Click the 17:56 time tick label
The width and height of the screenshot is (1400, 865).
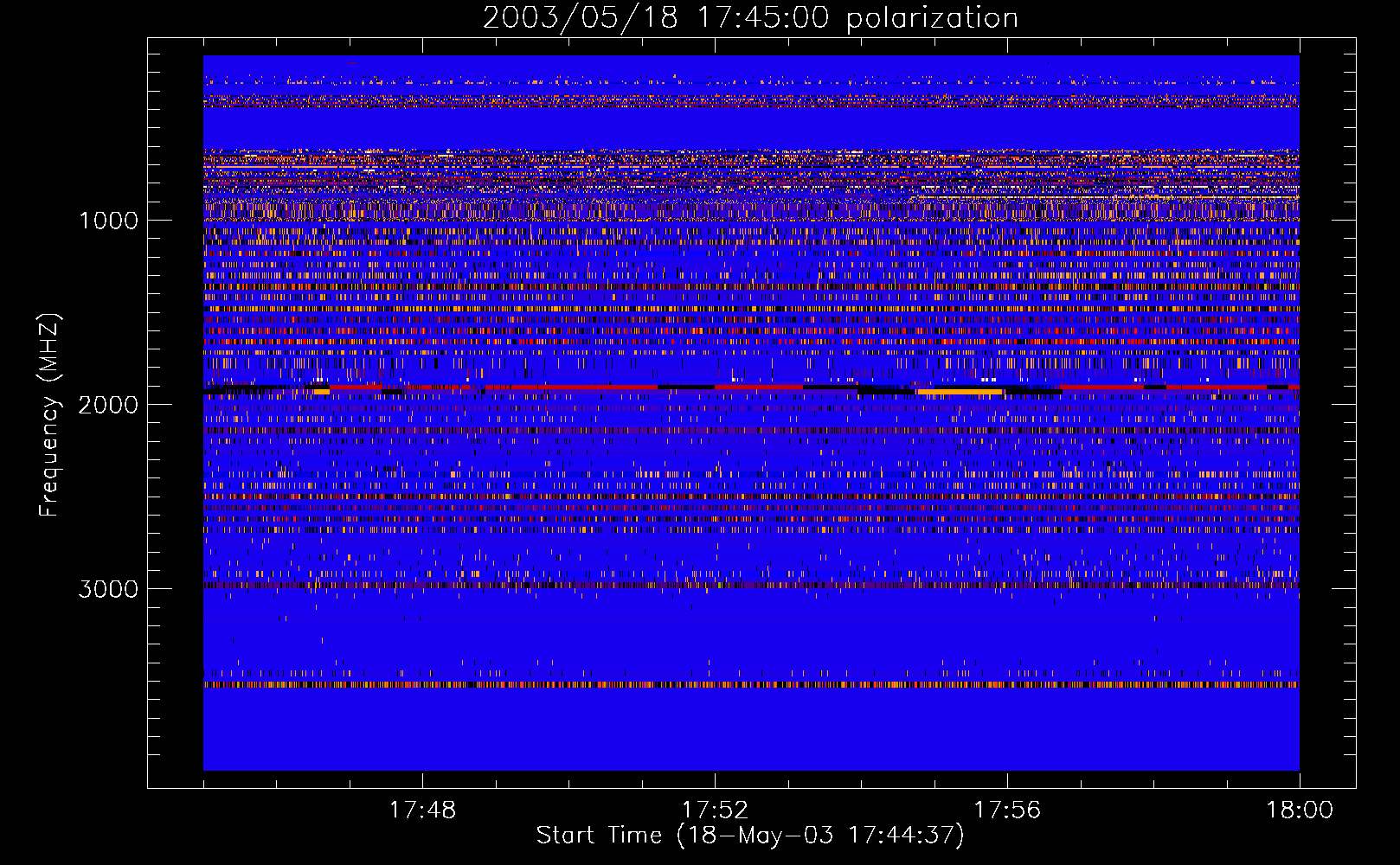point(1007,810)
